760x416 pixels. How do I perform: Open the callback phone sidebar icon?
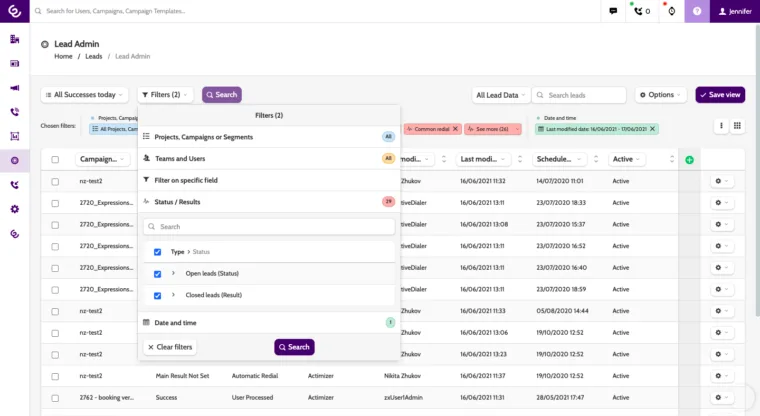point(15,185)
